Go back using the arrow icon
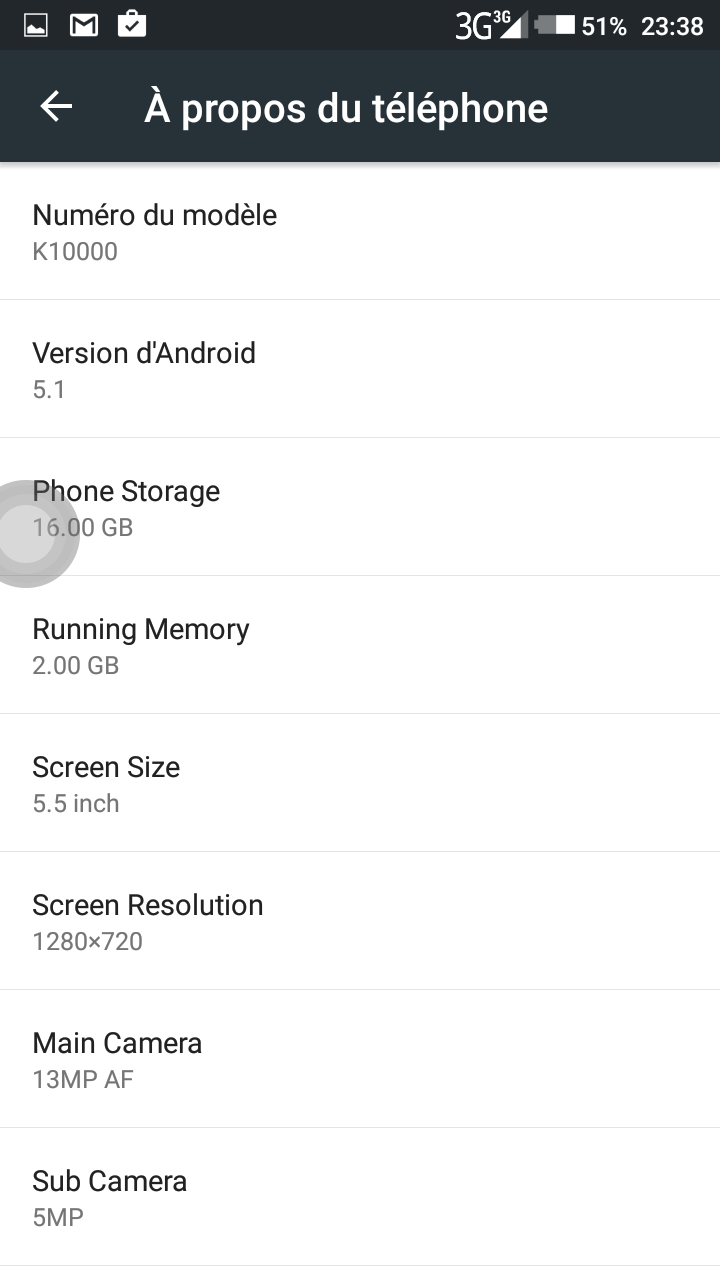 pos(56,107)
